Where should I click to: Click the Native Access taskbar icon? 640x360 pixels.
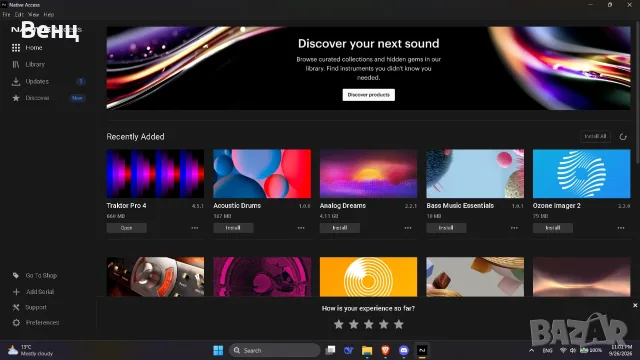(422, 351)
